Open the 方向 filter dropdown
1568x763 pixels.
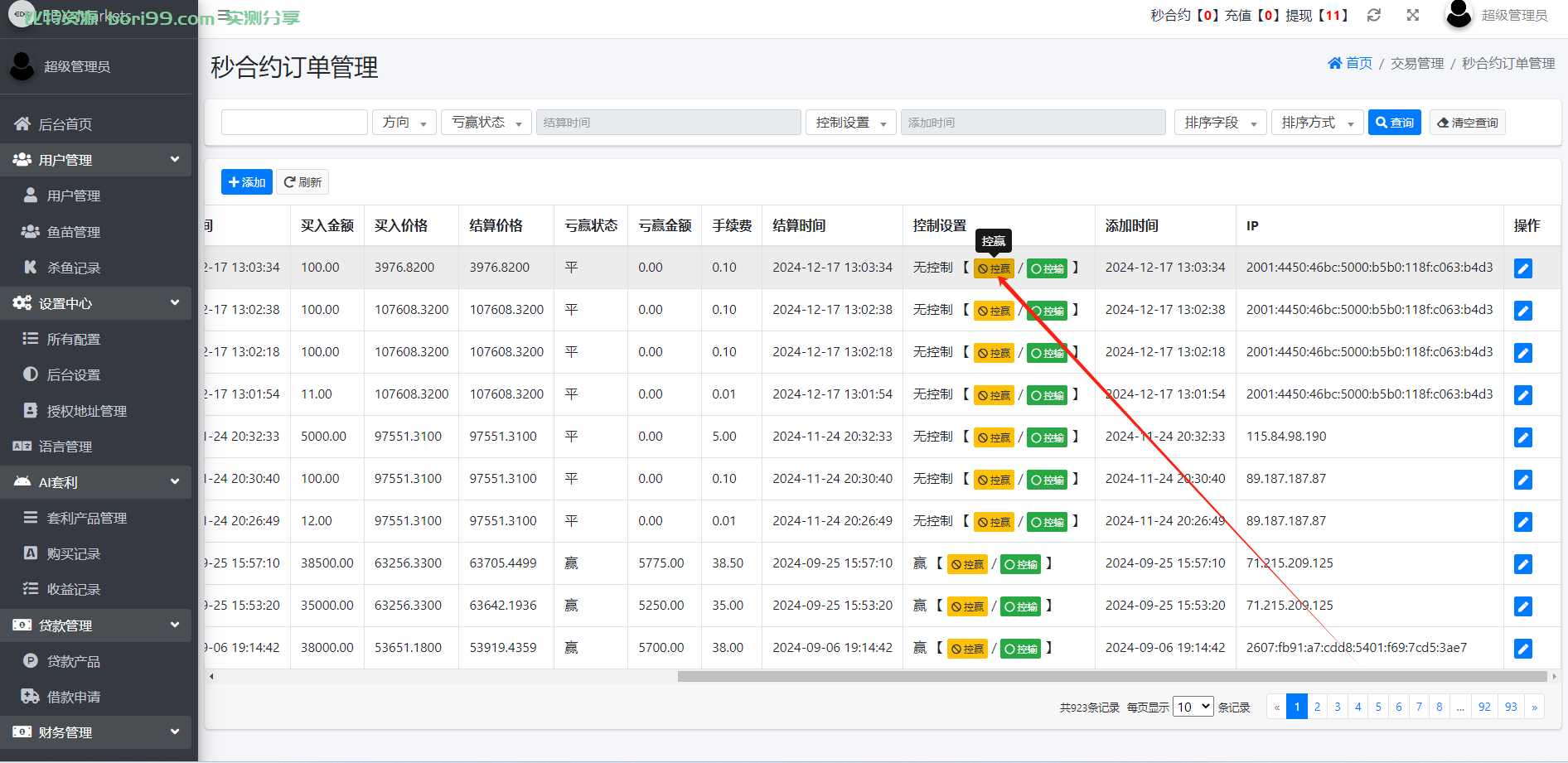click(x=404, y=123)
